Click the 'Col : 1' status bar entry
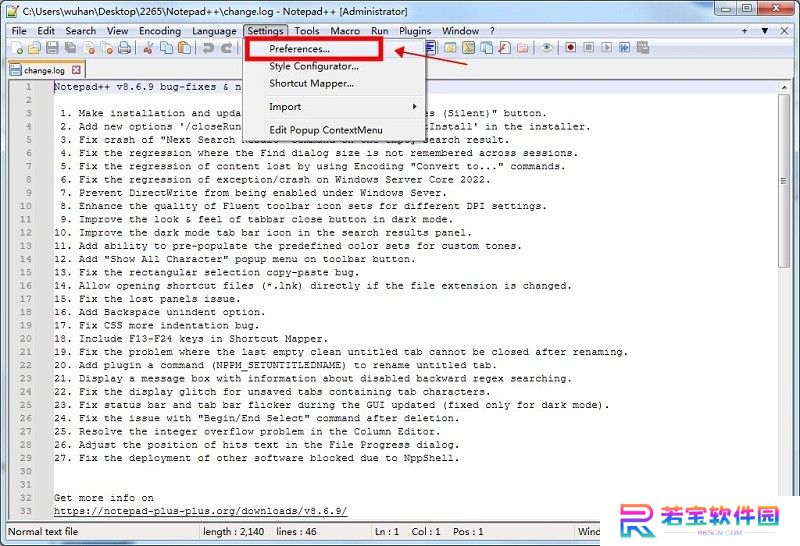Screen dimensions: 800x546 point(426,532)
